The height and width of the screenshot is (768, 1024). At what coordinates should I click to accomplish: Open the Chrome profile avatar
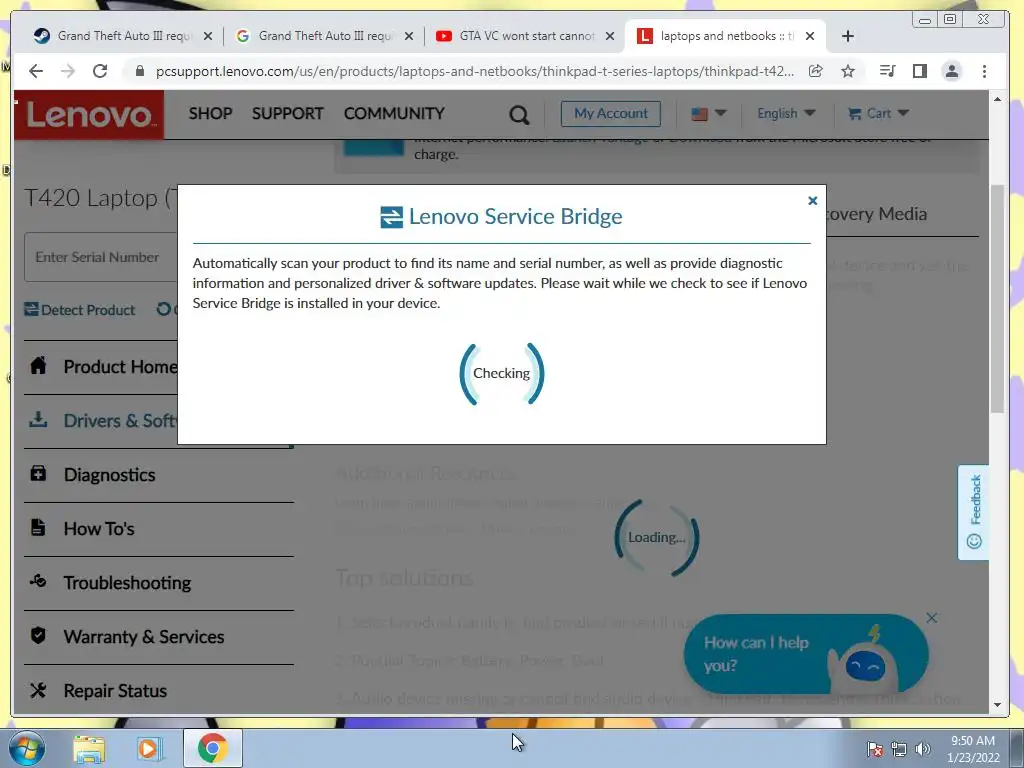(952, 71)
